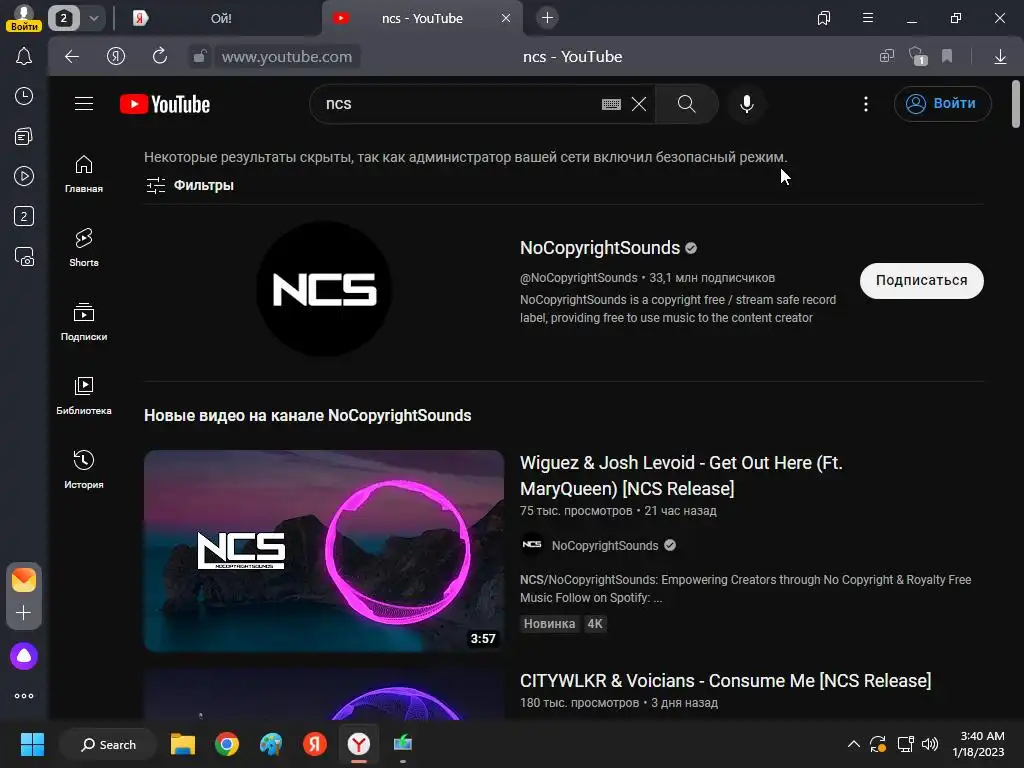1024x768 pixels.
Task: Open Подписки in the sidebar
Action: point(84,321)
